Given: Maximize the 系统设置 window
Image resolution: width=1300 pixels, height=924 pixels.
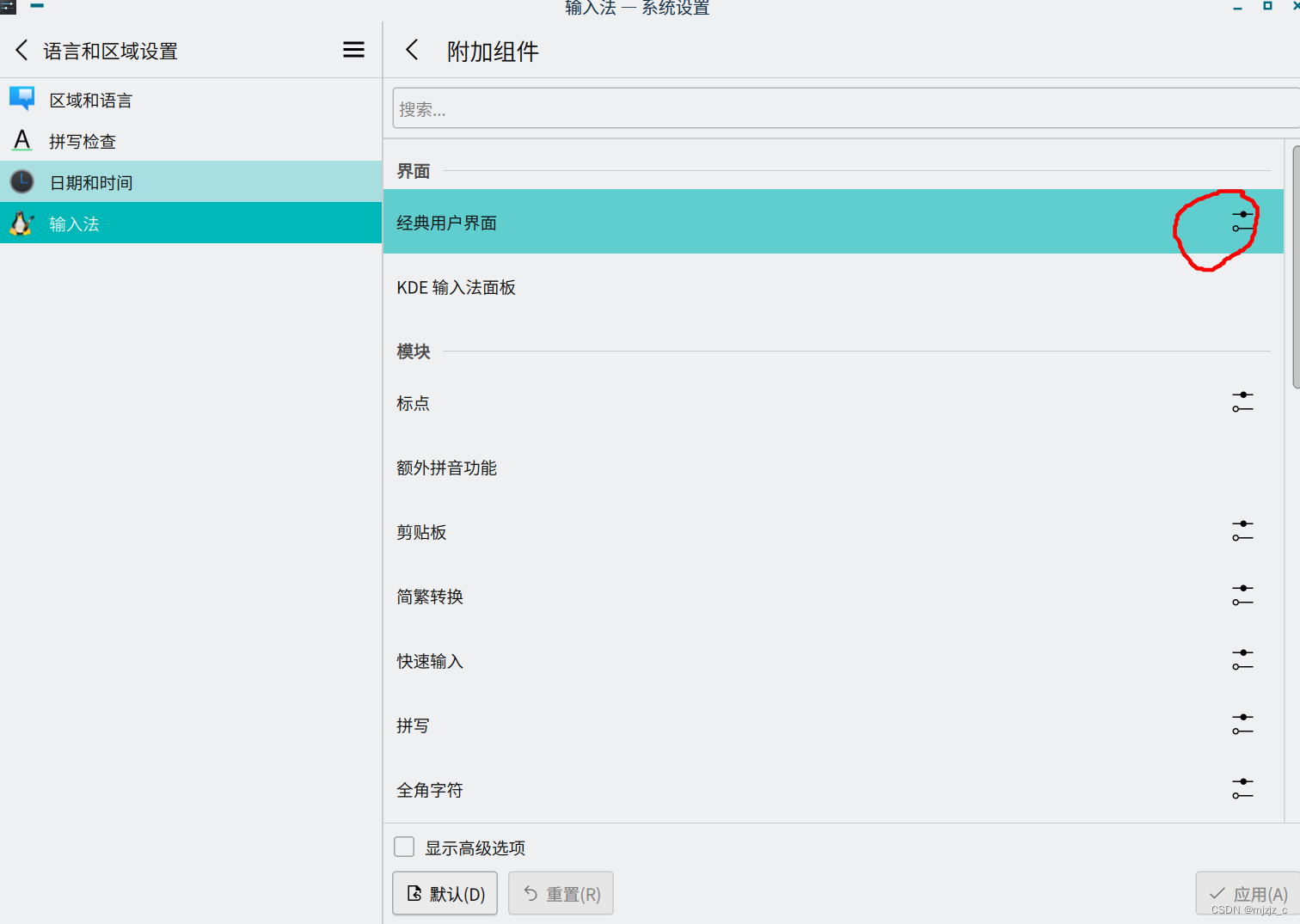Looking at the screenshot, I should (x=1267, y=6).
